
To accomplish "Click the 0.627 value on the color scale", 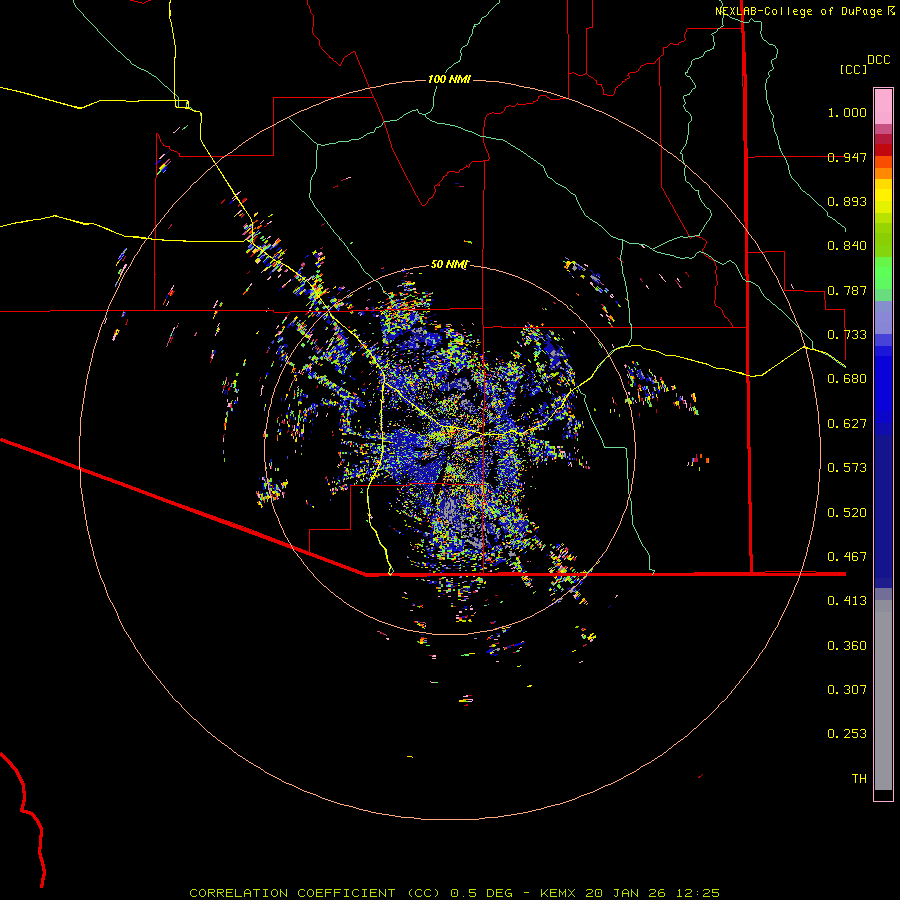I will click(847, 424).
